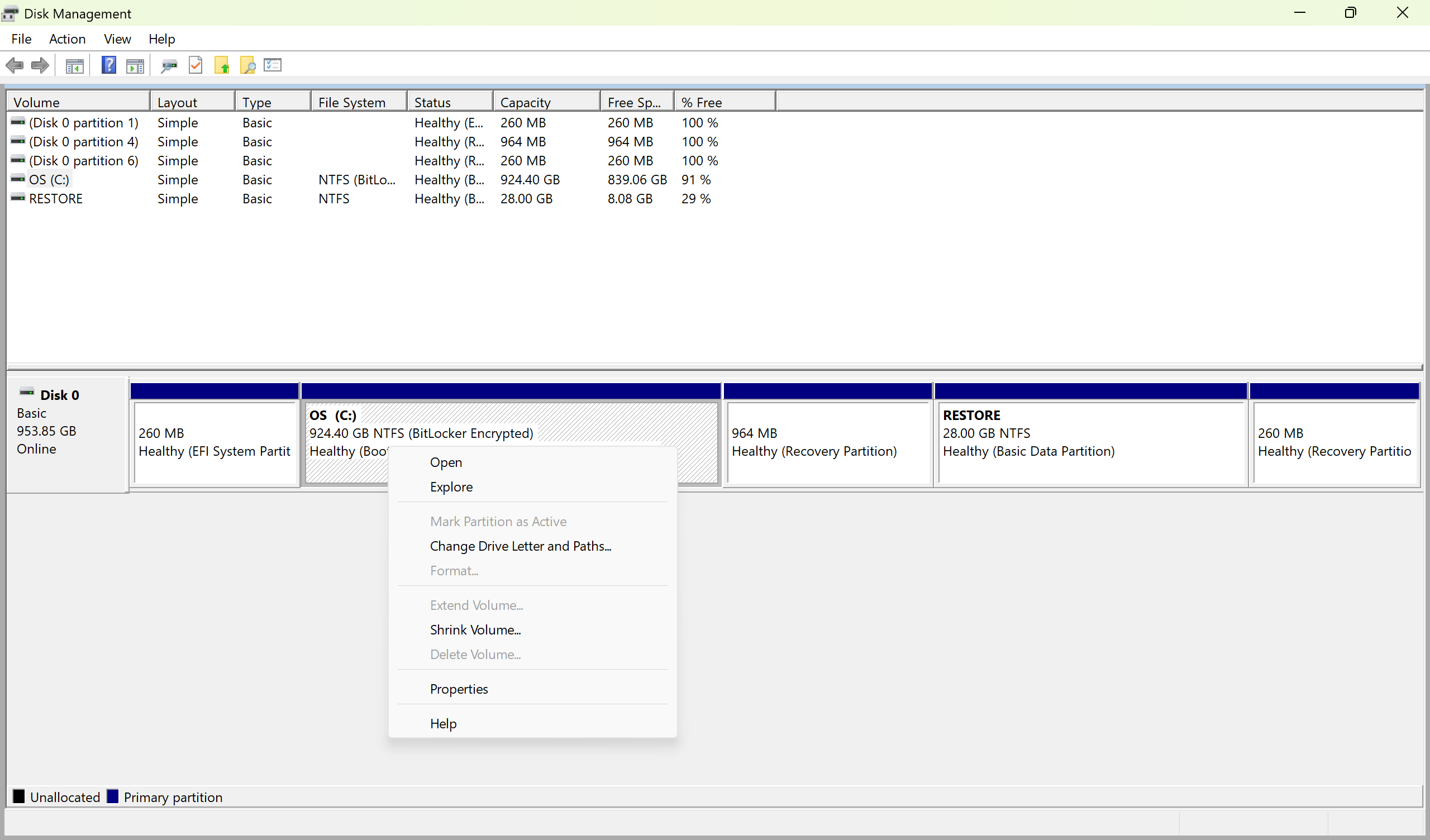Click the folder with green arrow icon
The image size is (1430, 840).
pyautogui.click(x=222, y=65)
